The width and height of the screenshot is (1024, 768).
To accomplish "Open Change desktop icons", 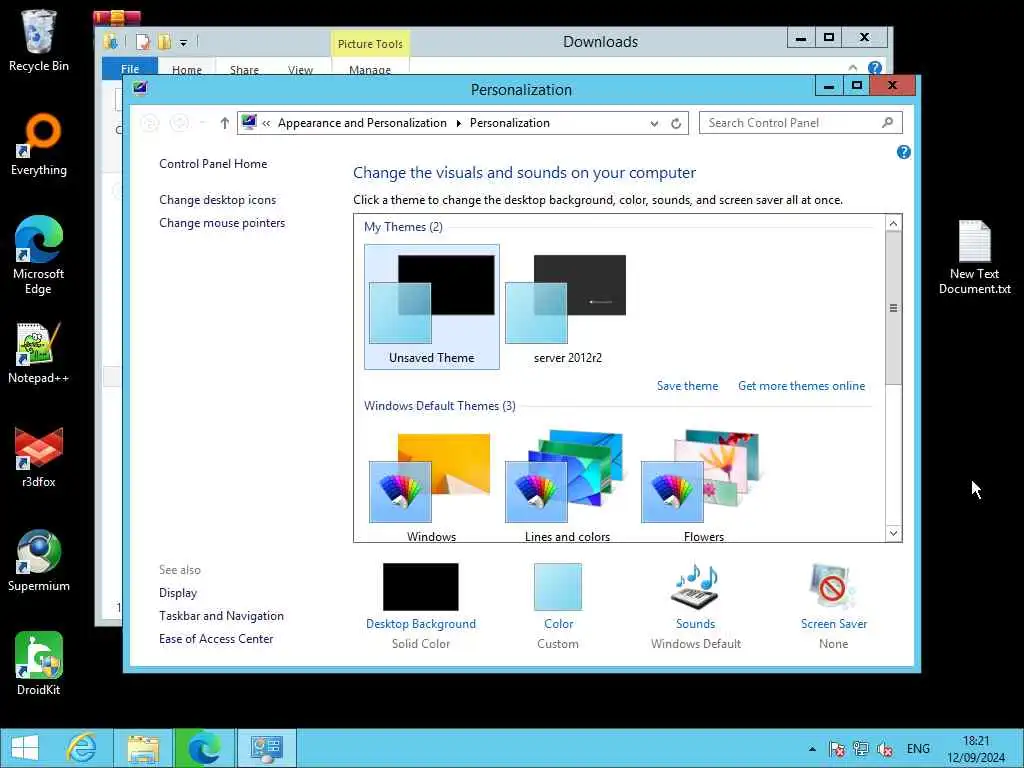I will pyautogui.click(x=217, y=200).
